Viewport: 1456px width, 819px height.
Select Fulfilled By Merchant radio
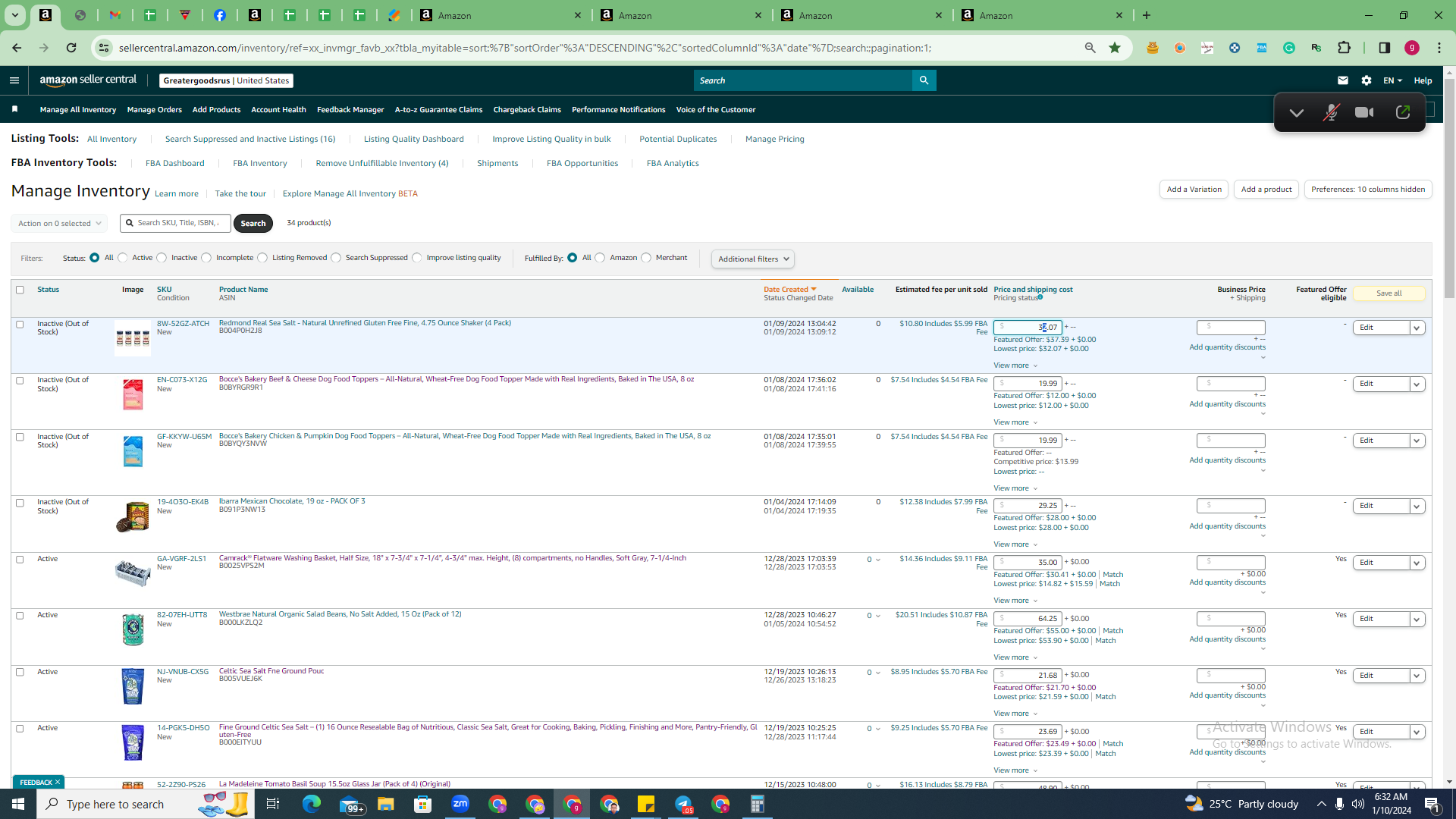coord(646,258)
